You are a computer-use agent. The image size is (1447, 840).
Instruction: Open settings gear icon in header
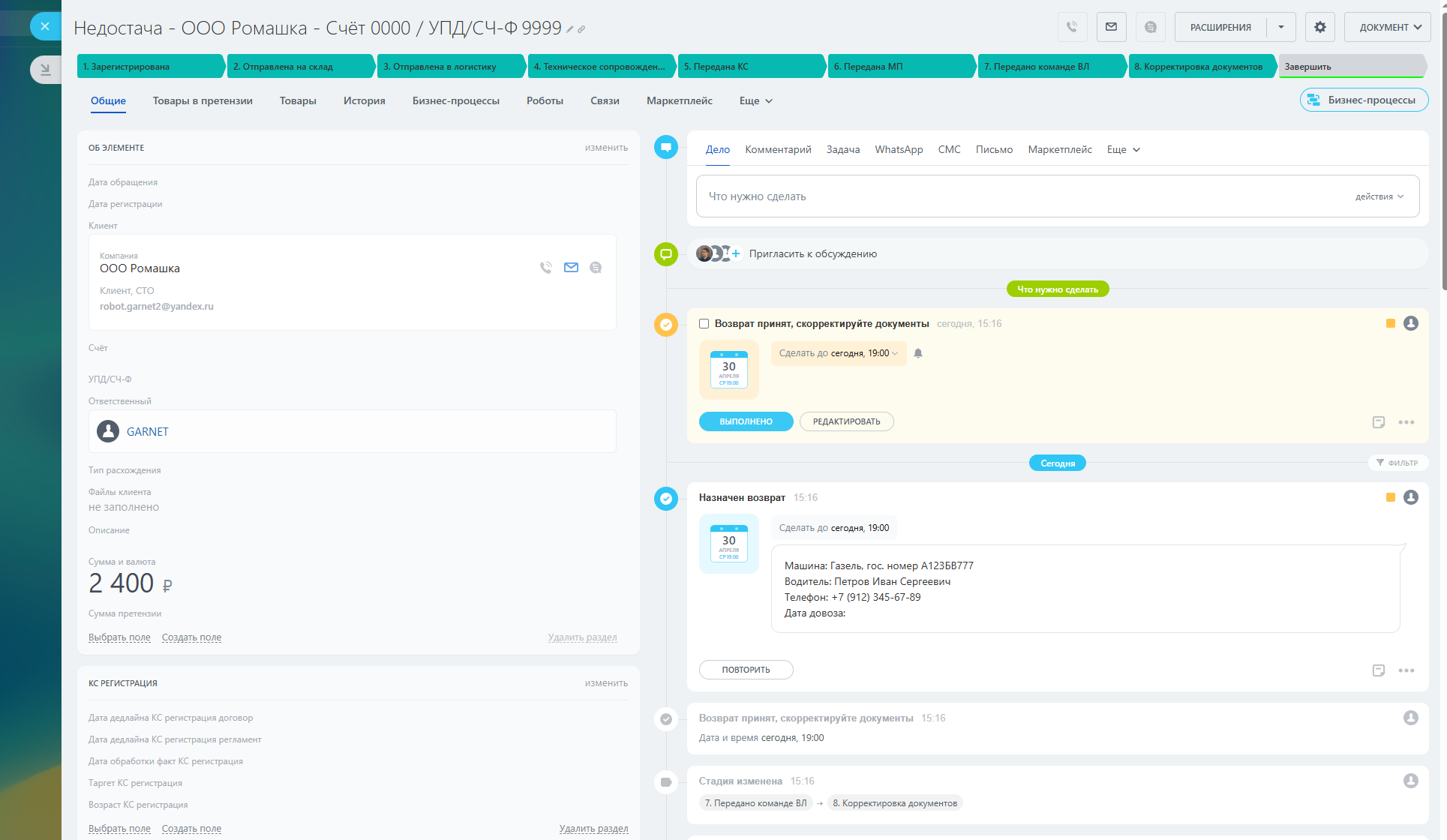1319,27
